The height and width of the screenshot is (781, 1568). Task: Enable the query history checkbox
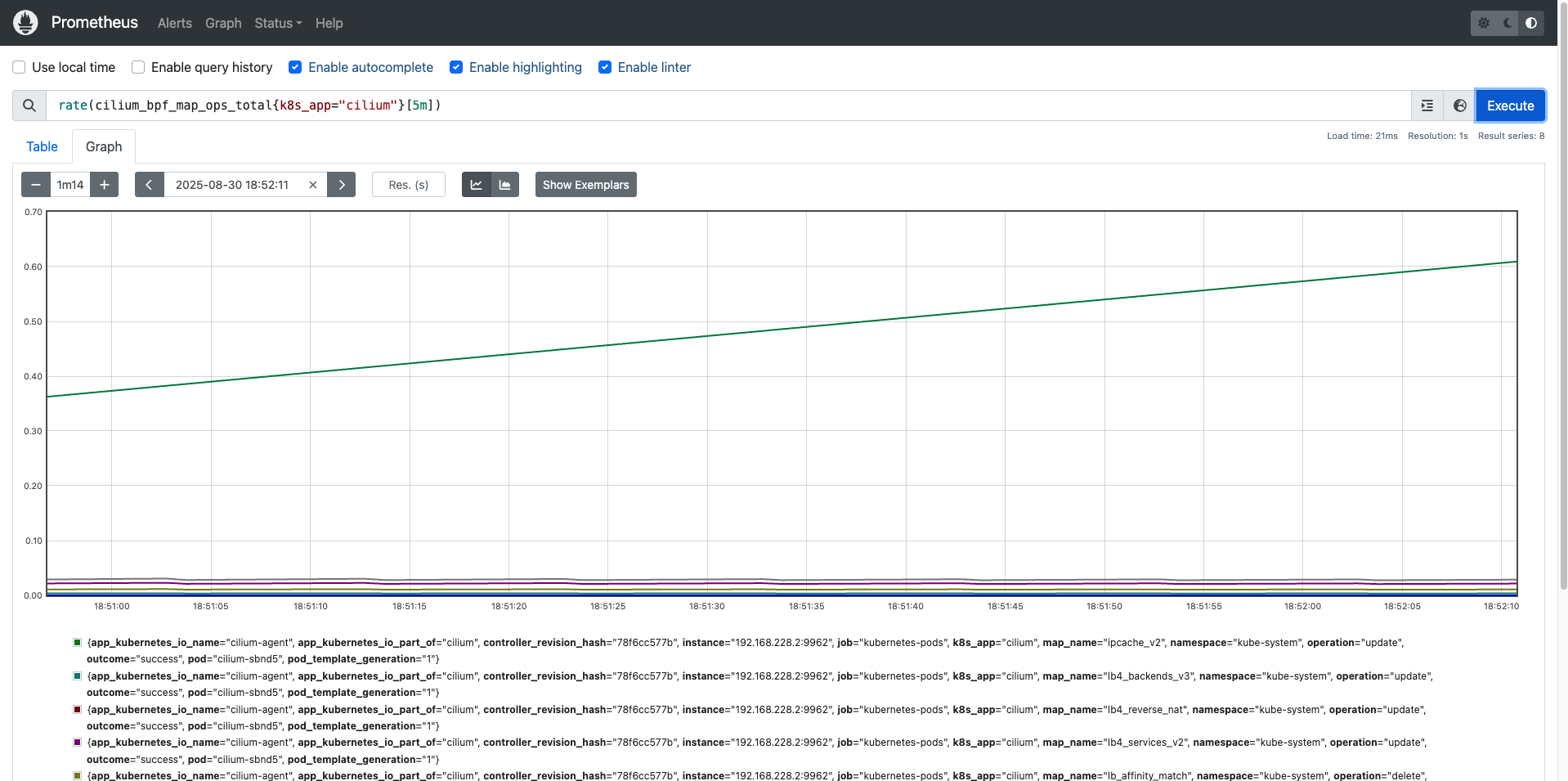pyautogui.click(x=138, y=67)
